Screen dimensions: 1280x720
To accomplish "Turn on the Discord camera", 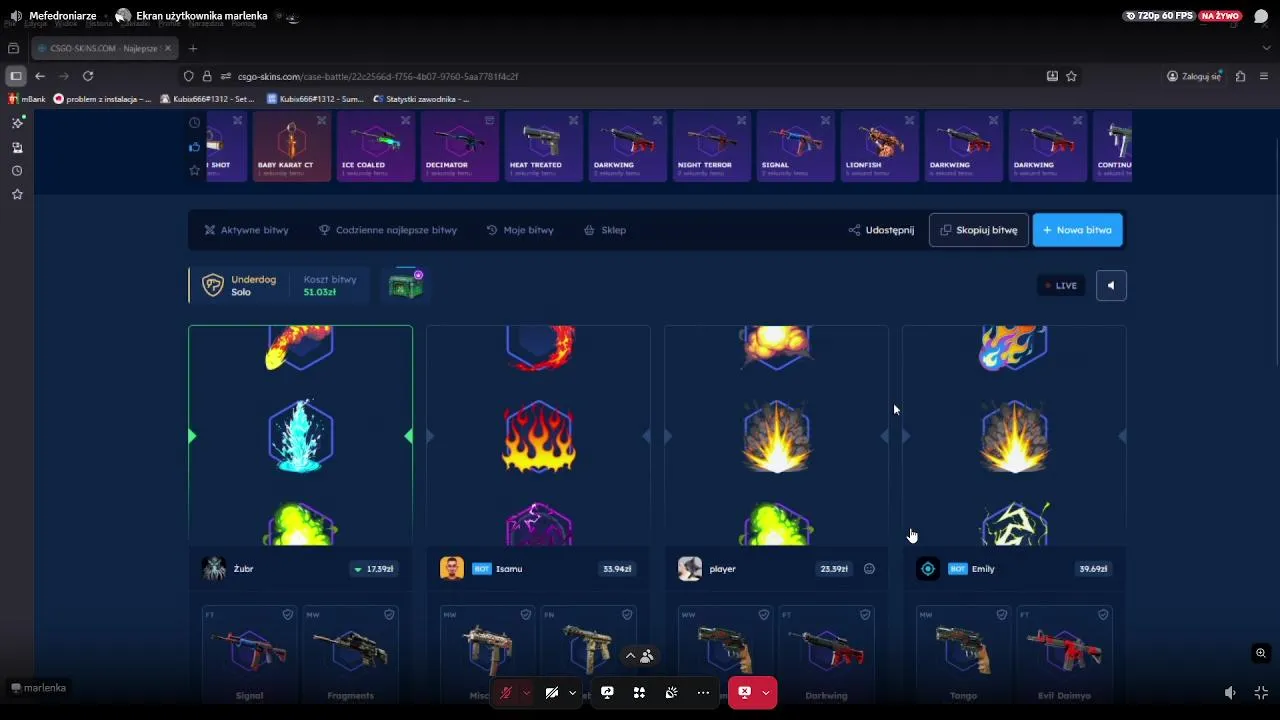I will (x=552, y=692).
